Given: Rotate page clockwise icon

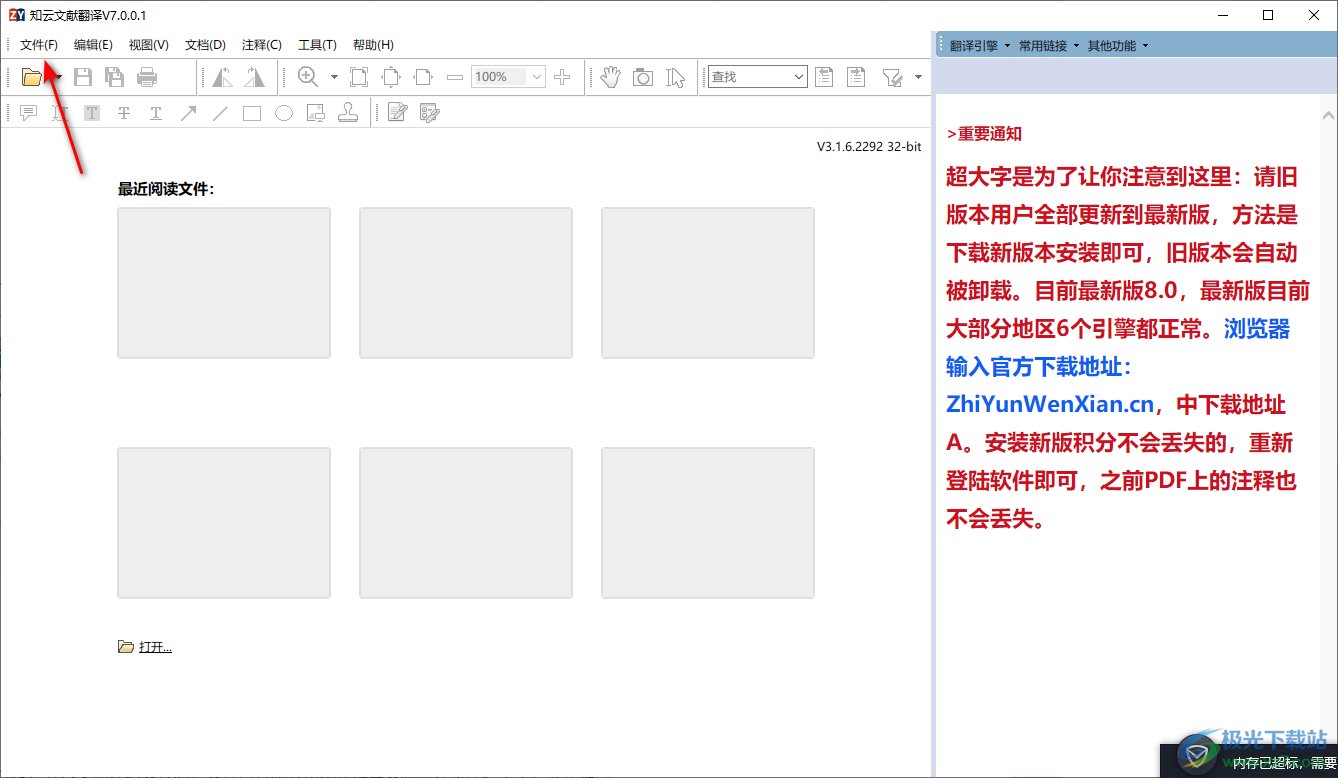Looking at the screenshot, I should click(x=255, y=77).
